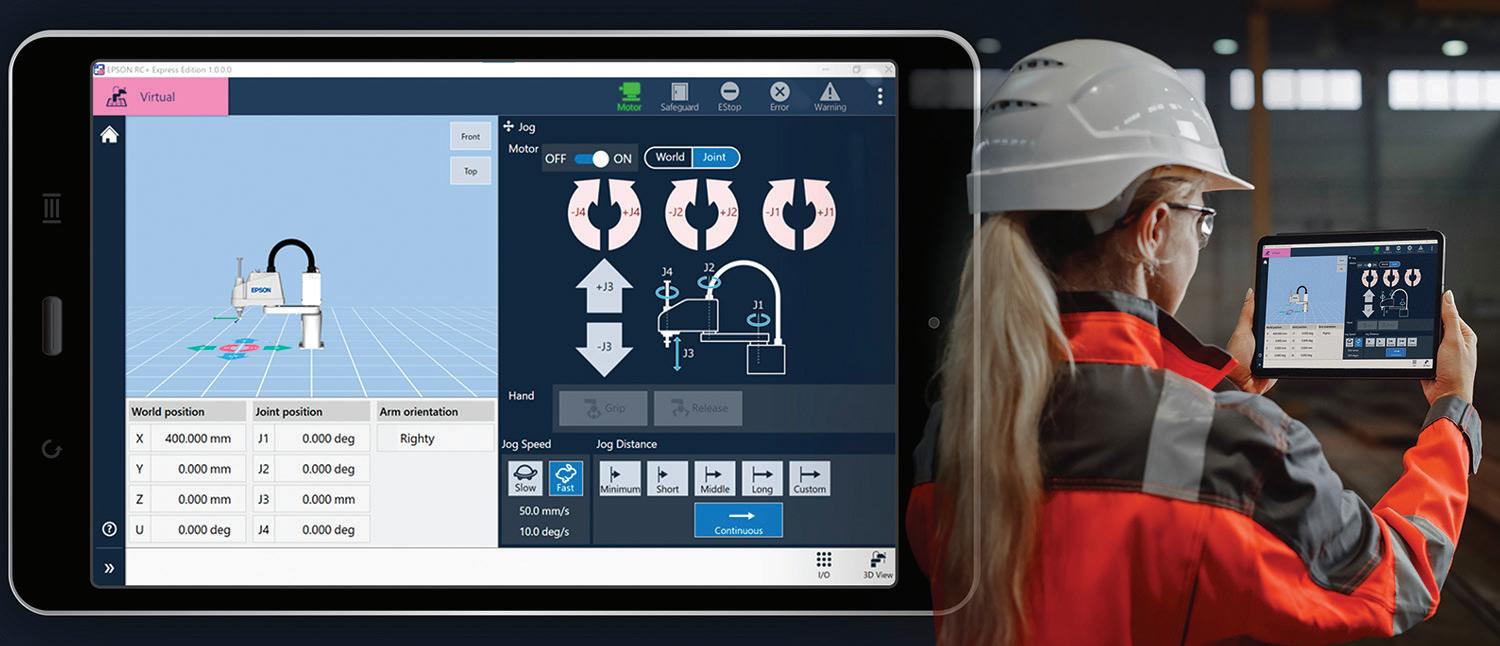The height and width of the screenshot is (646, 1500).
Task: Click the Warning status icon
Action: (x=830, y=97)
